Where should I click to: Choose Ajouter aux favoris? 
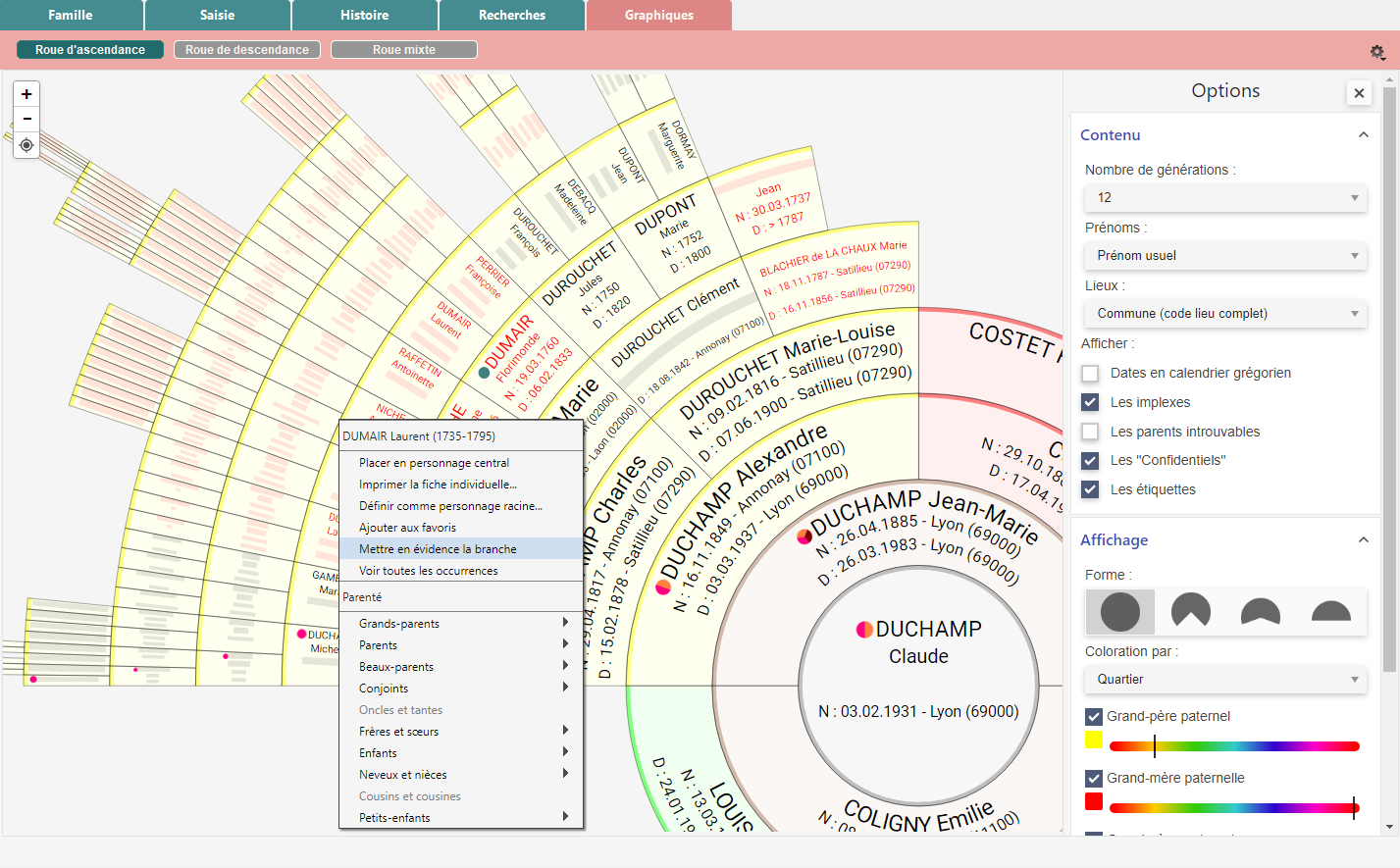461,528
